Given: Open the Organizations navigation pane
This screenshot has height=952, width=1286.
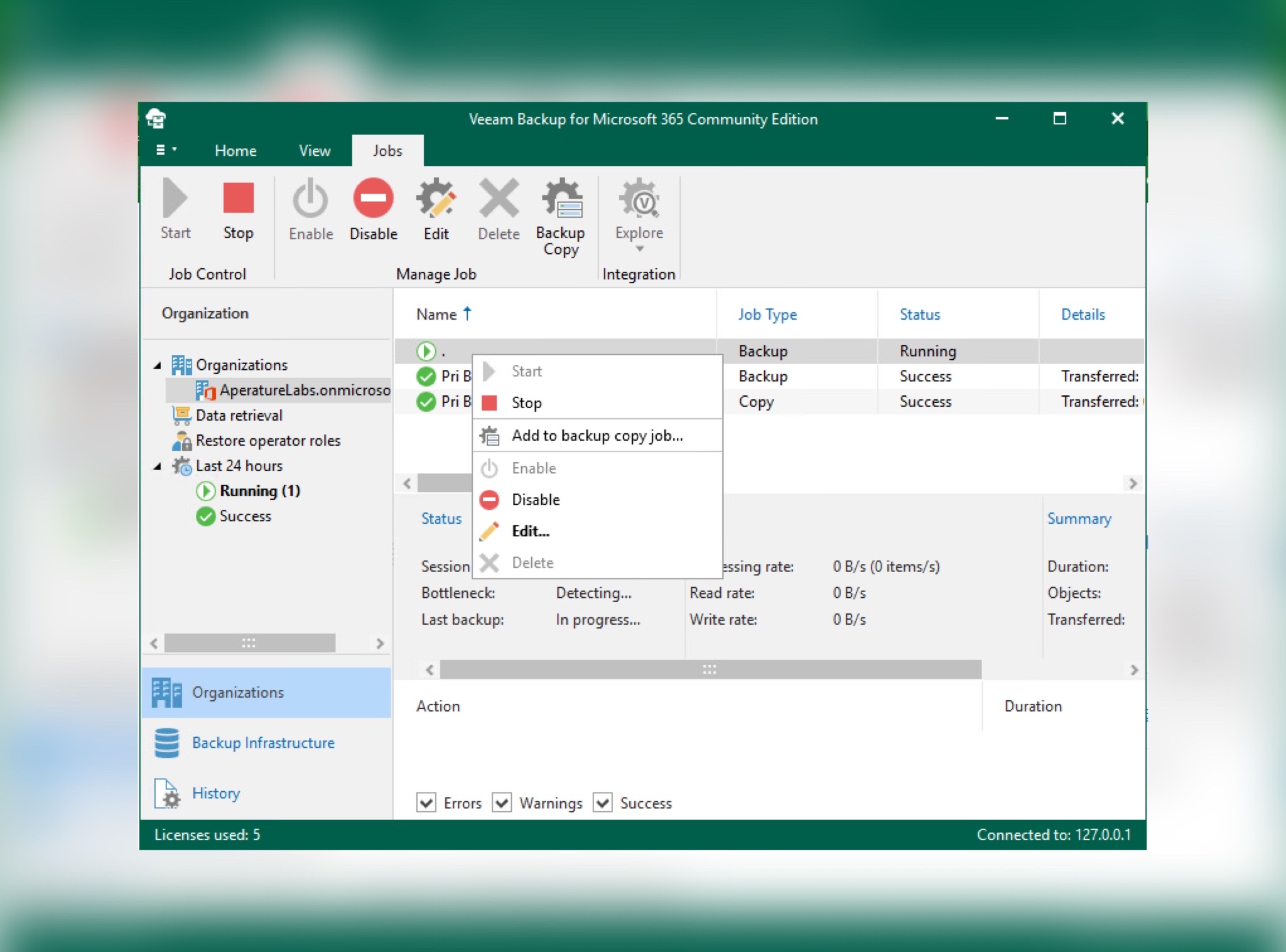Looking at the screenshot, I should 266,692.
